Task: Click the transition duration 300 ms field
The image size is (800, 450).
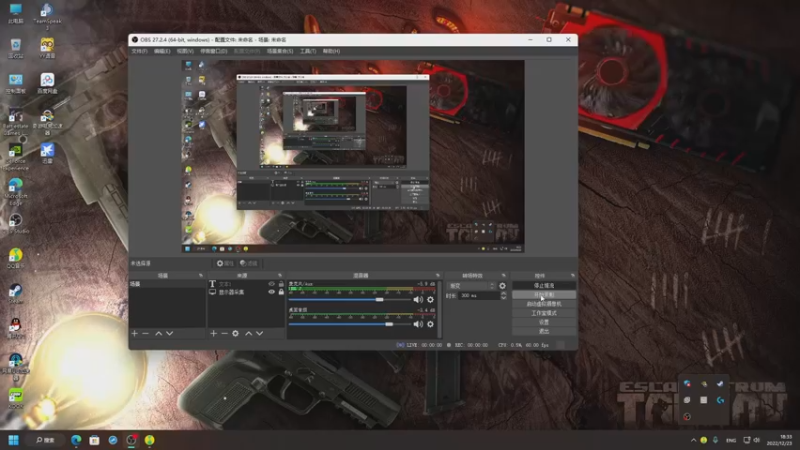Action: (479, 295)
